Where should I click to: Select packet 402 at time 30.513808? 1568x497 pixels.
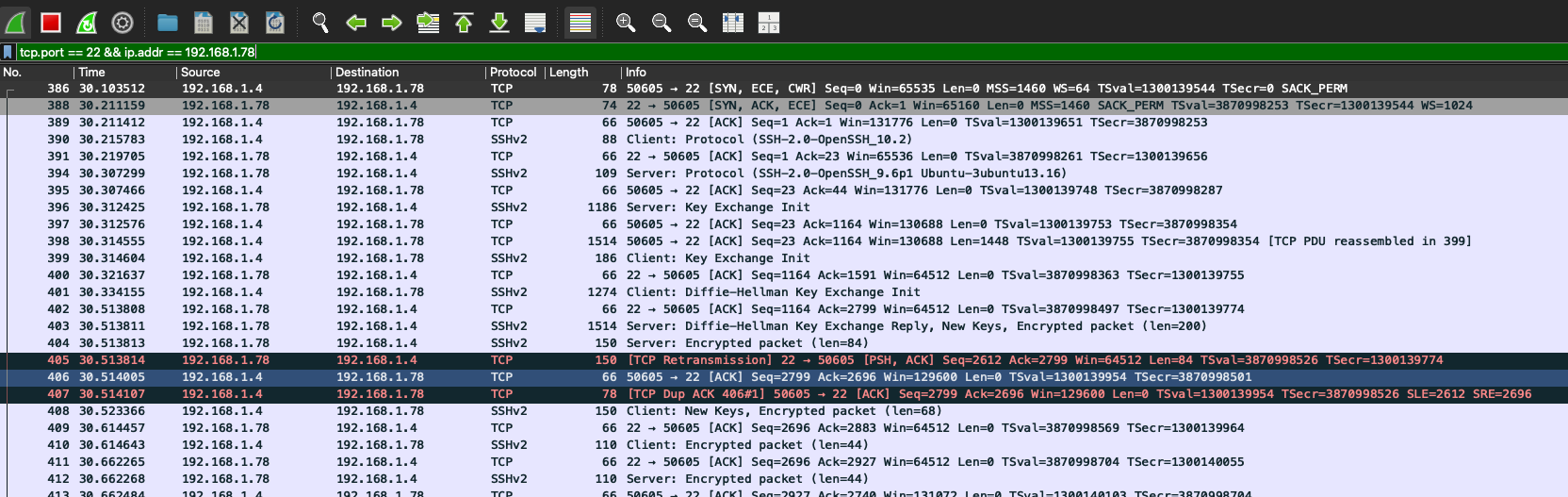(784, 309)
